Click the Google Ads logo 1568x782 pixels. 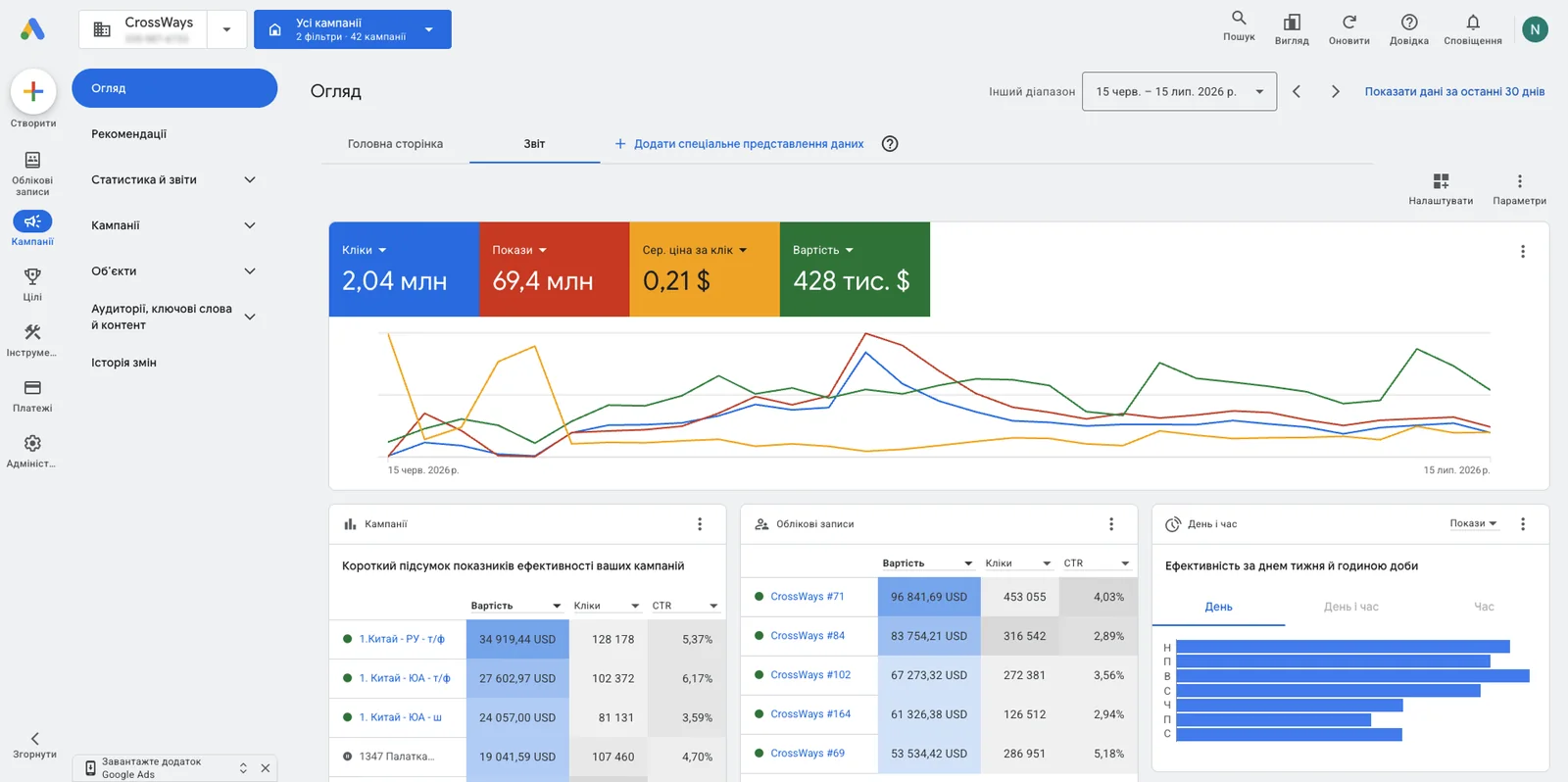tap(32, 29)
